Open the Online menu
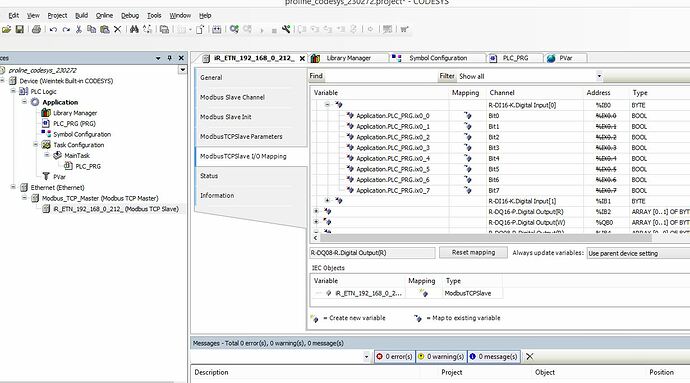Image resolution: width=690 pixels, height=383 pixels. 104,15
